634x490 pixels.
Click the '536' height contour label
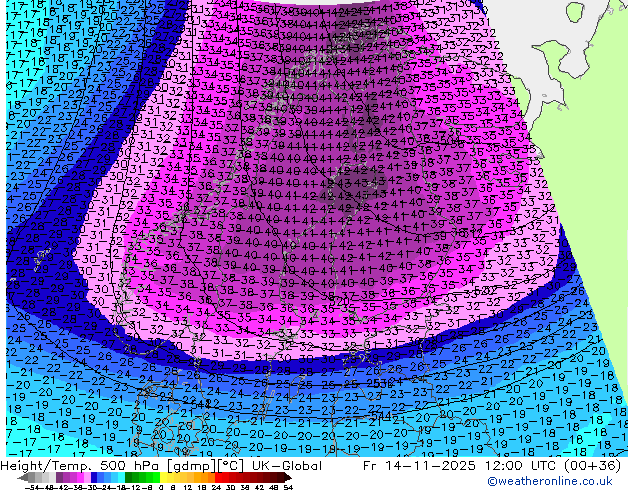click(x=383, y=382)
